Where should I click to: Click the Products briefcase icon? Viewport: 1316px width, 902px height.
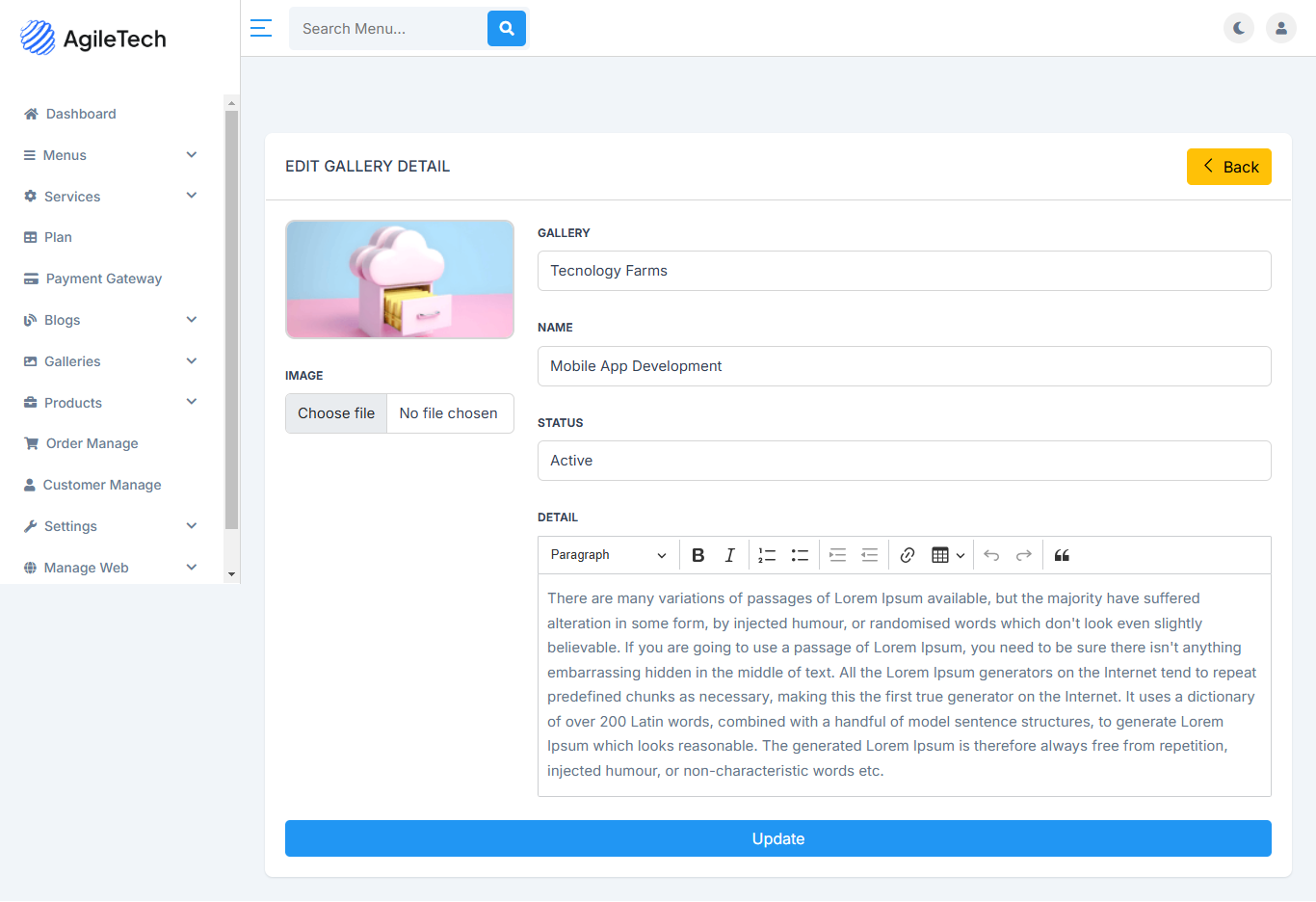pyautogui.click(x=30, y=403)
